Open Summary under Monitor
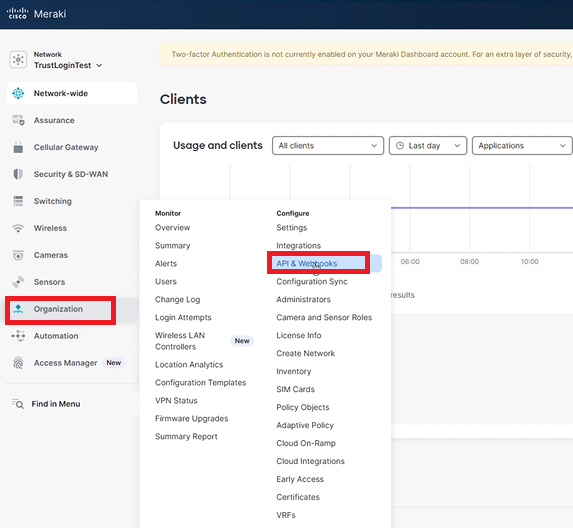The width and height of the screenshot is (573, 528). pos(172,246)
